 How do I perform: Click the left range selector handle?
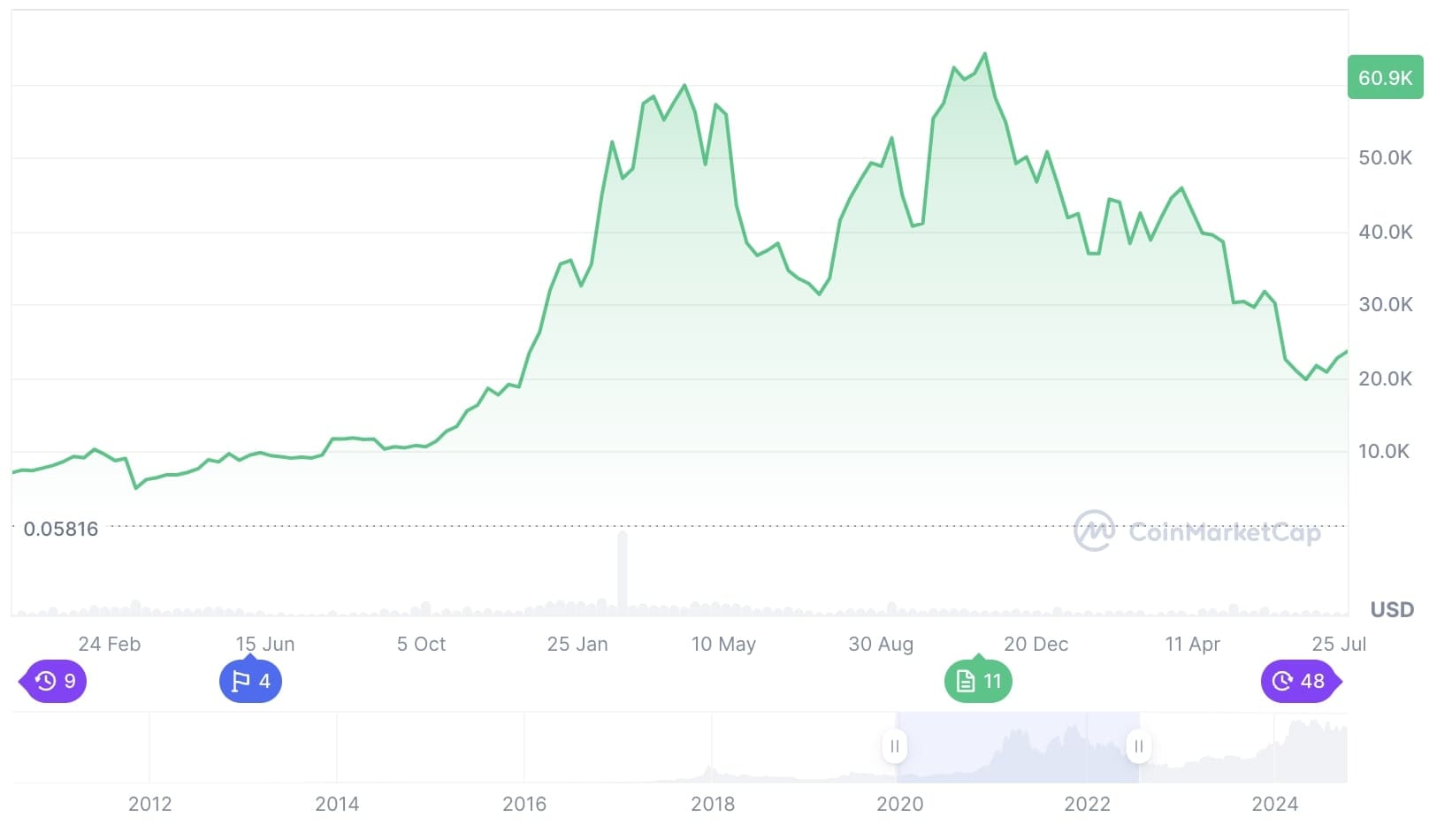coord(894,746)
